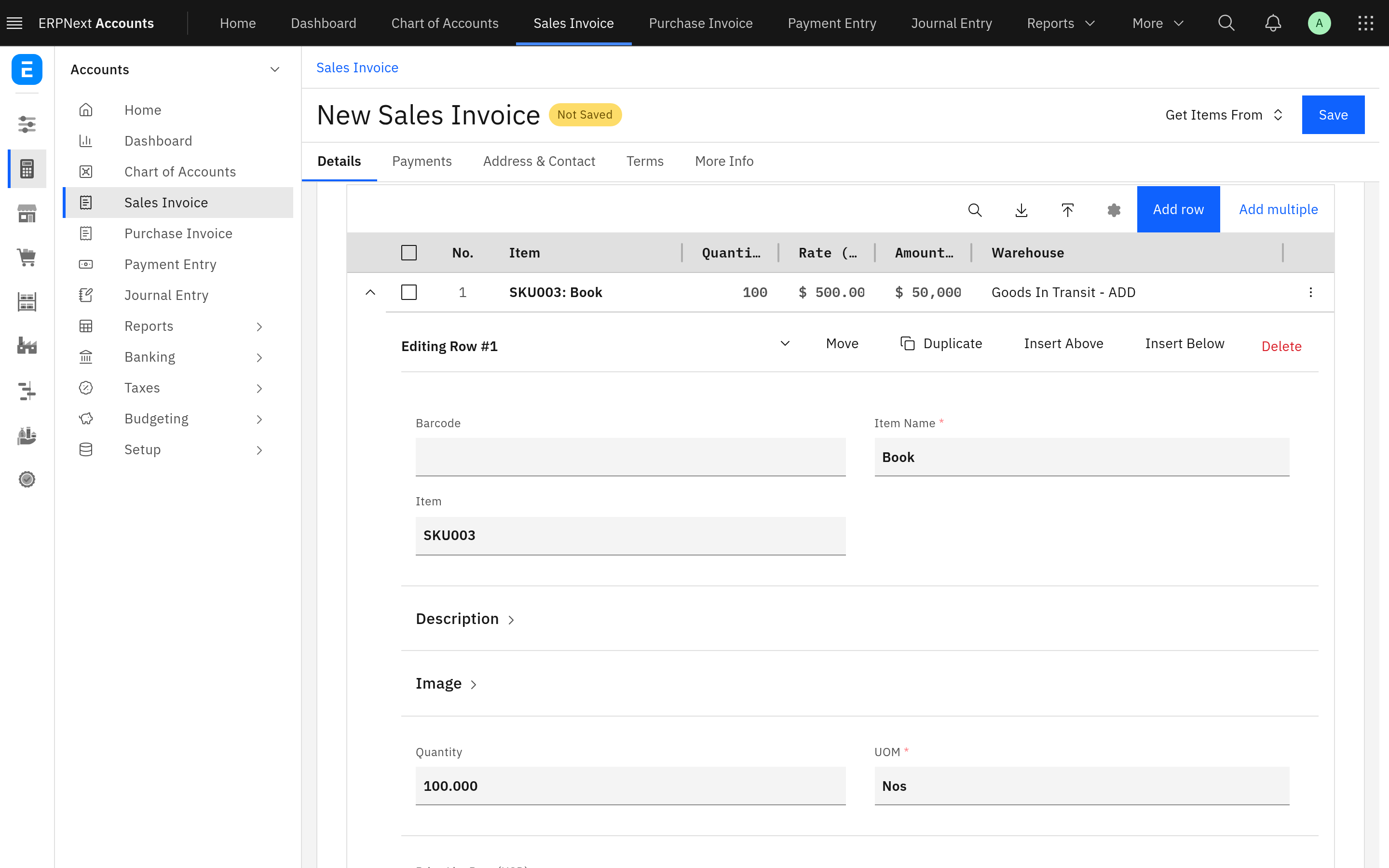Click the Item Name field showing Book
The height and width of the screenshot is (868, 1389).
[1081, 457]
